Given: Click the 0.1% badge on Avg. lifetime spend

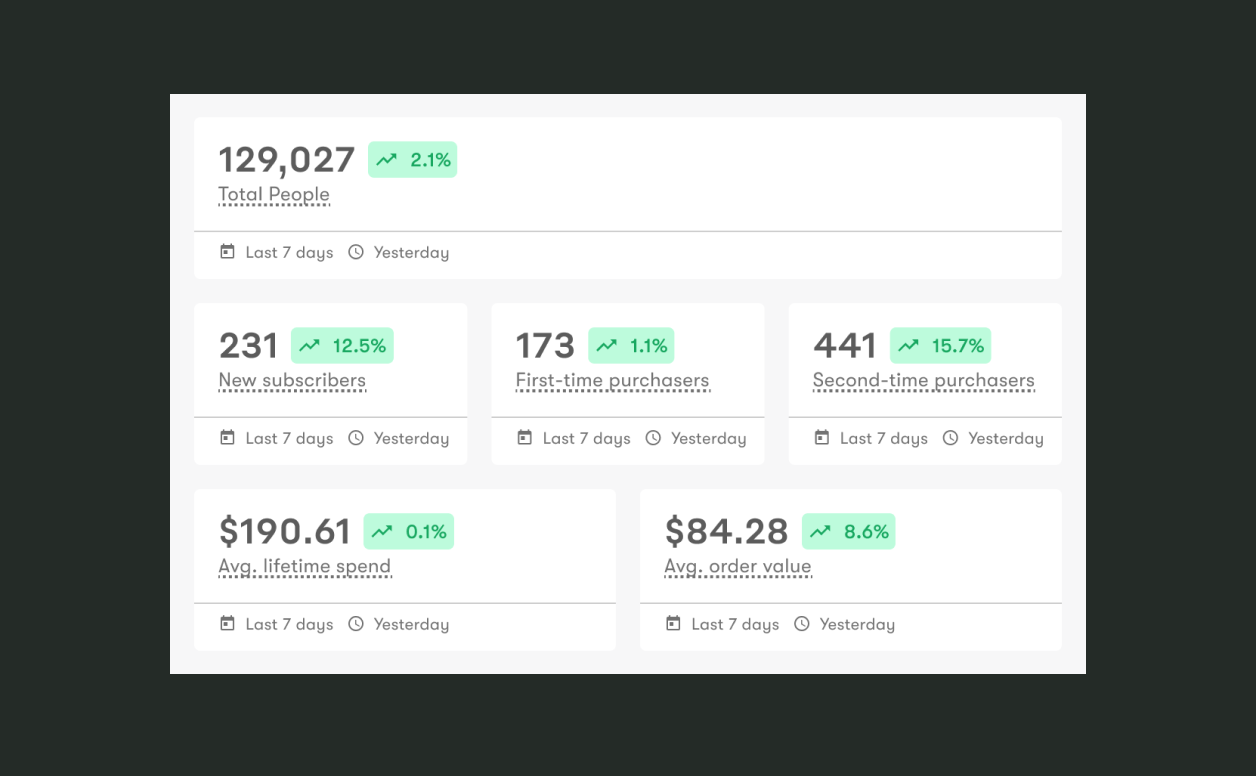Looking at the screenshot, I should [x=408, y=531].
